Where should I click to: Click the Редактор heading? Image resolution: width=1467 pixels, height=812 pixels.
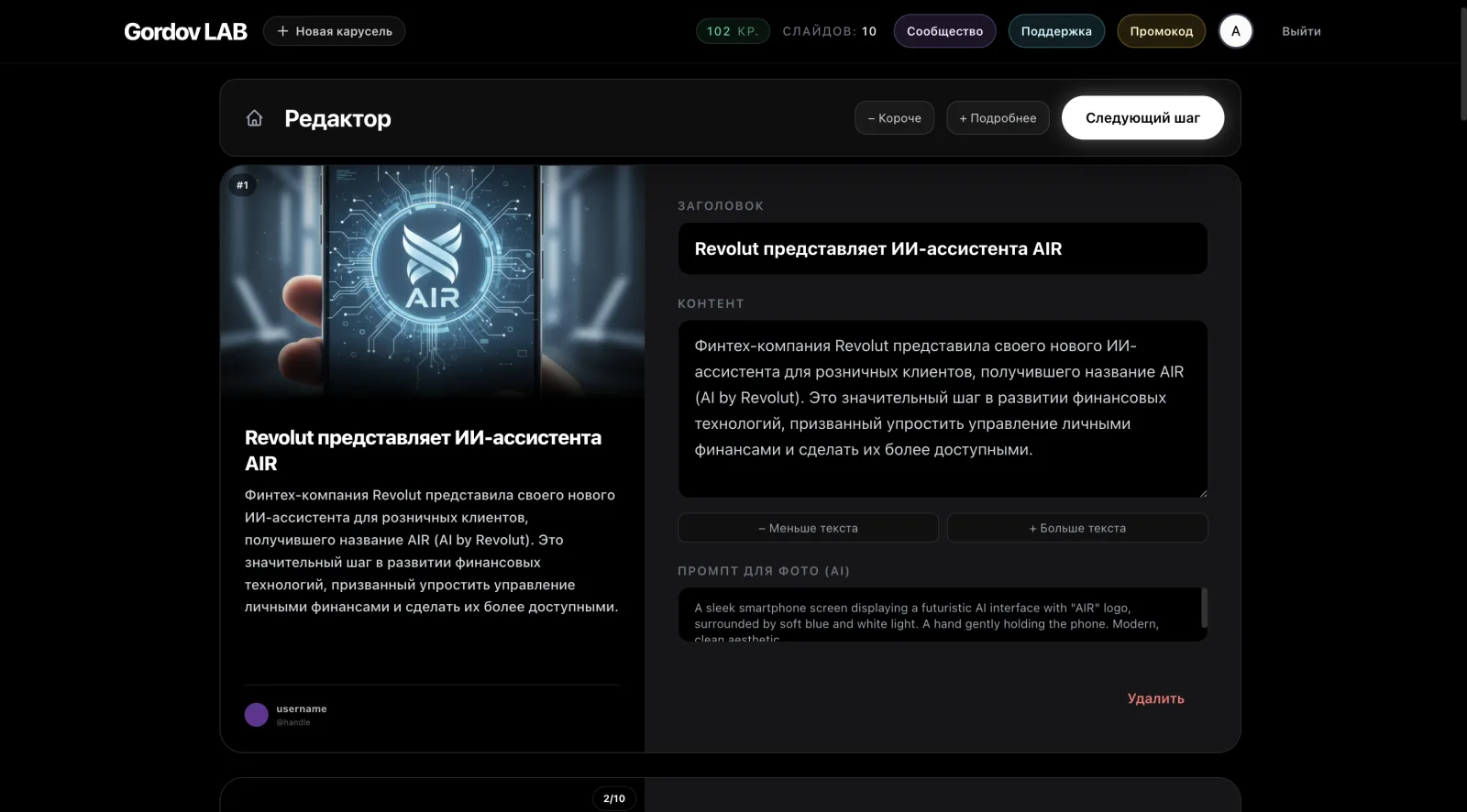click(x=337, y=118)
